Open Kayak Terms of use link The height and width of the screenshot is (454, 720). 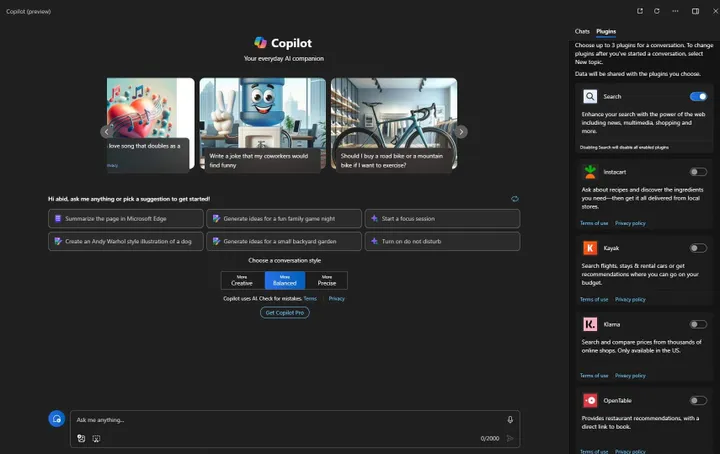click(x=594, y=299)
